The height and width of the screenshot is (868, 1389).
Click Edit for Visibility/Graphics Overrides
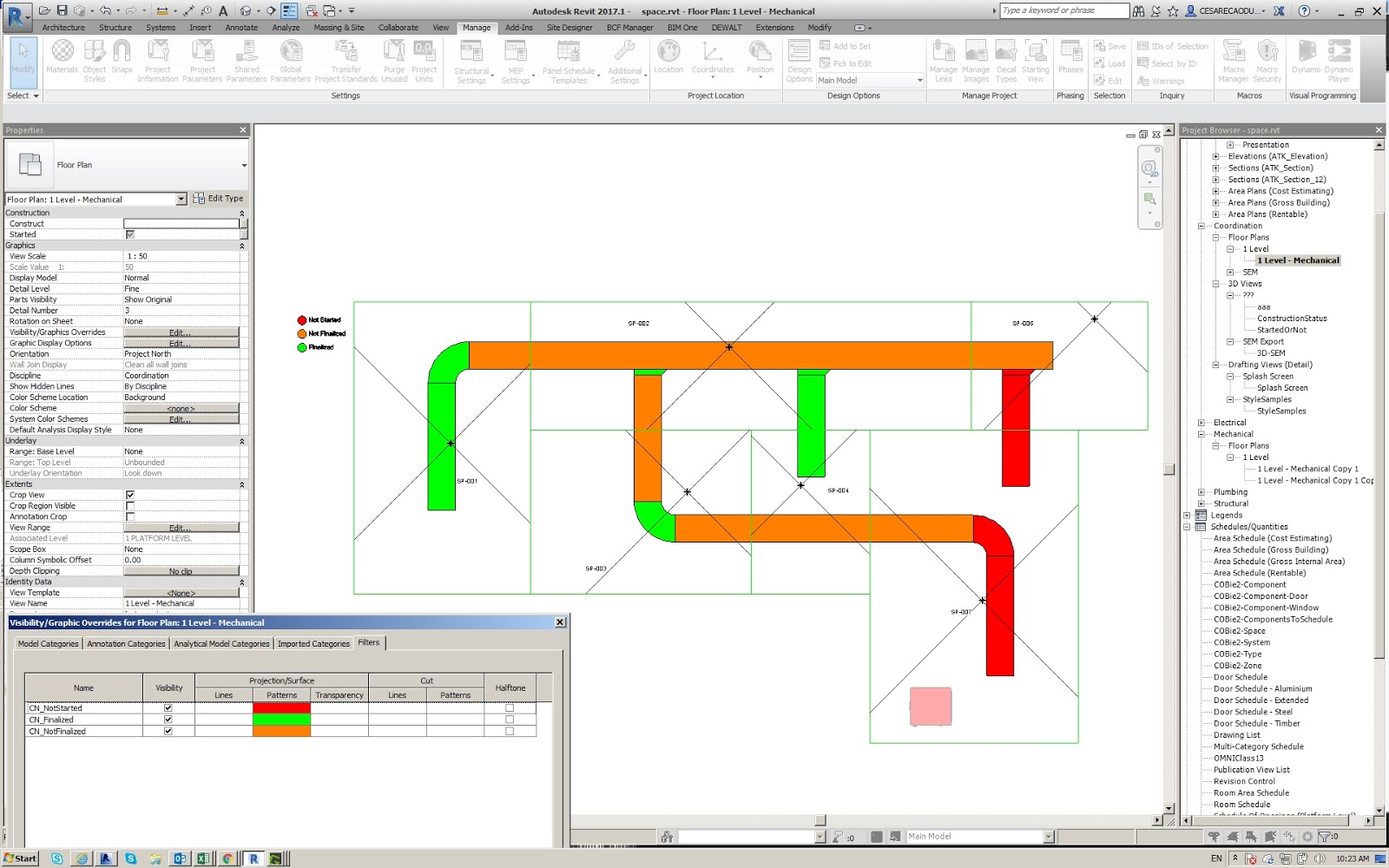click(x=181, y=332)
